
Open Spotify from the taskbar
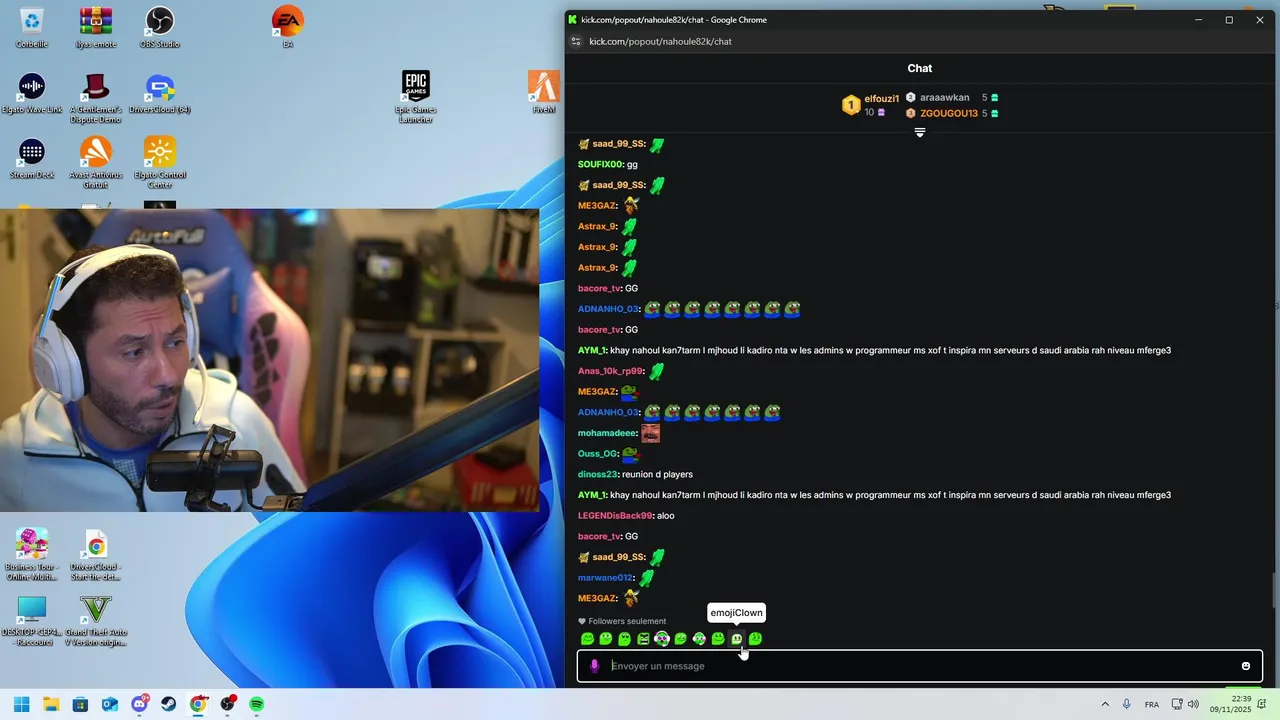click(257, 704)
